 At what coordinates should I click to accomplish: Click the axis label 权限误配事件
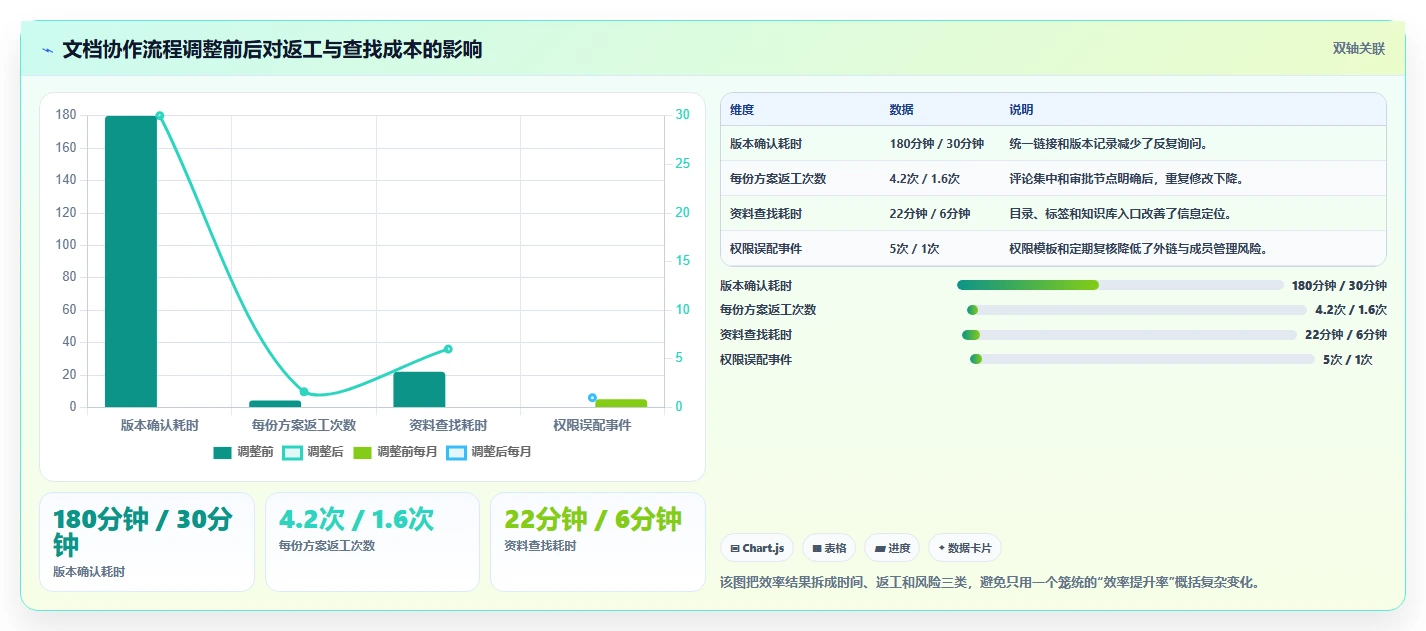(x=592, y=426)
